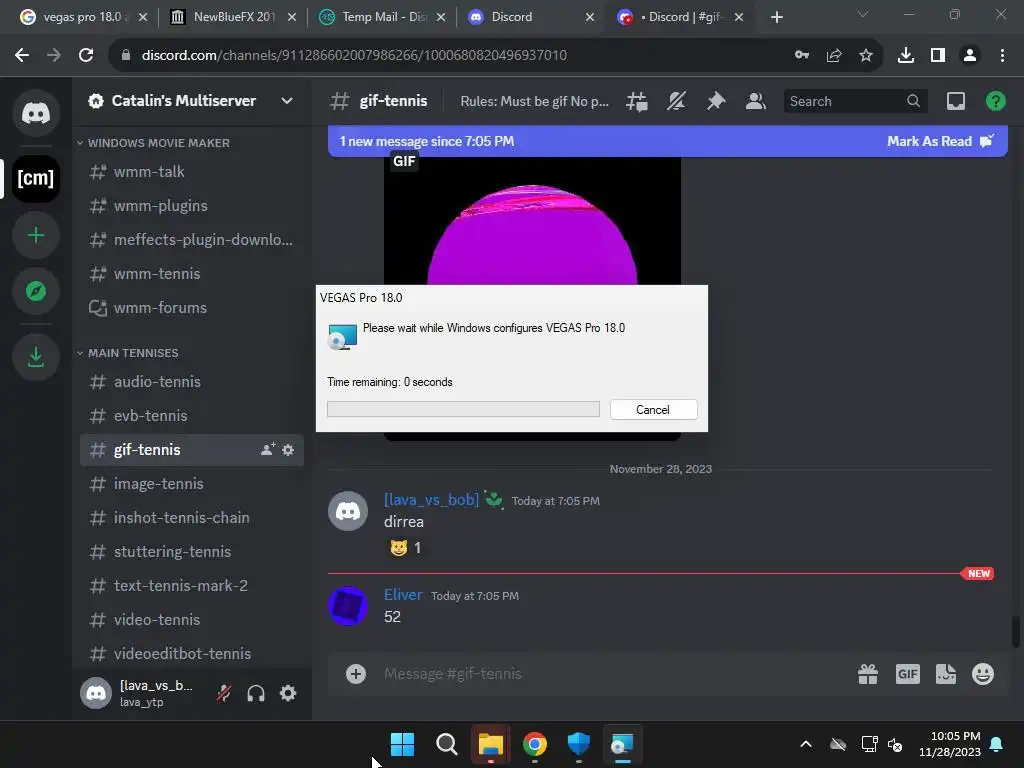Click VEGAS Pro installer progress bar
The height and width of the screenshot is (768, 1024).
pyautogui.click(x=463, y=409)
